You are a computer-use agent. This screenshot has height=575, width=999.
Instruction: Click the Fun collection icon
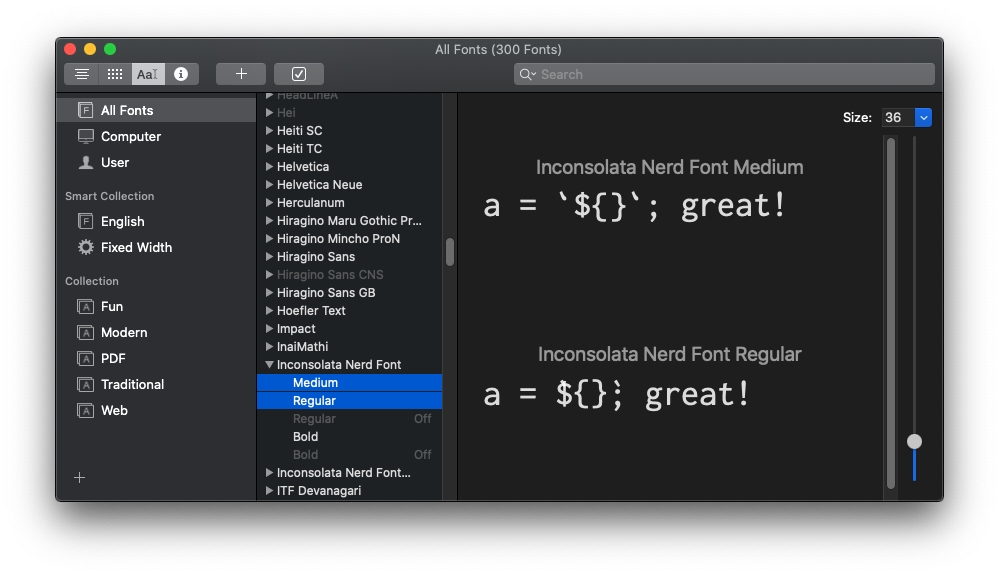pos(85,306)
